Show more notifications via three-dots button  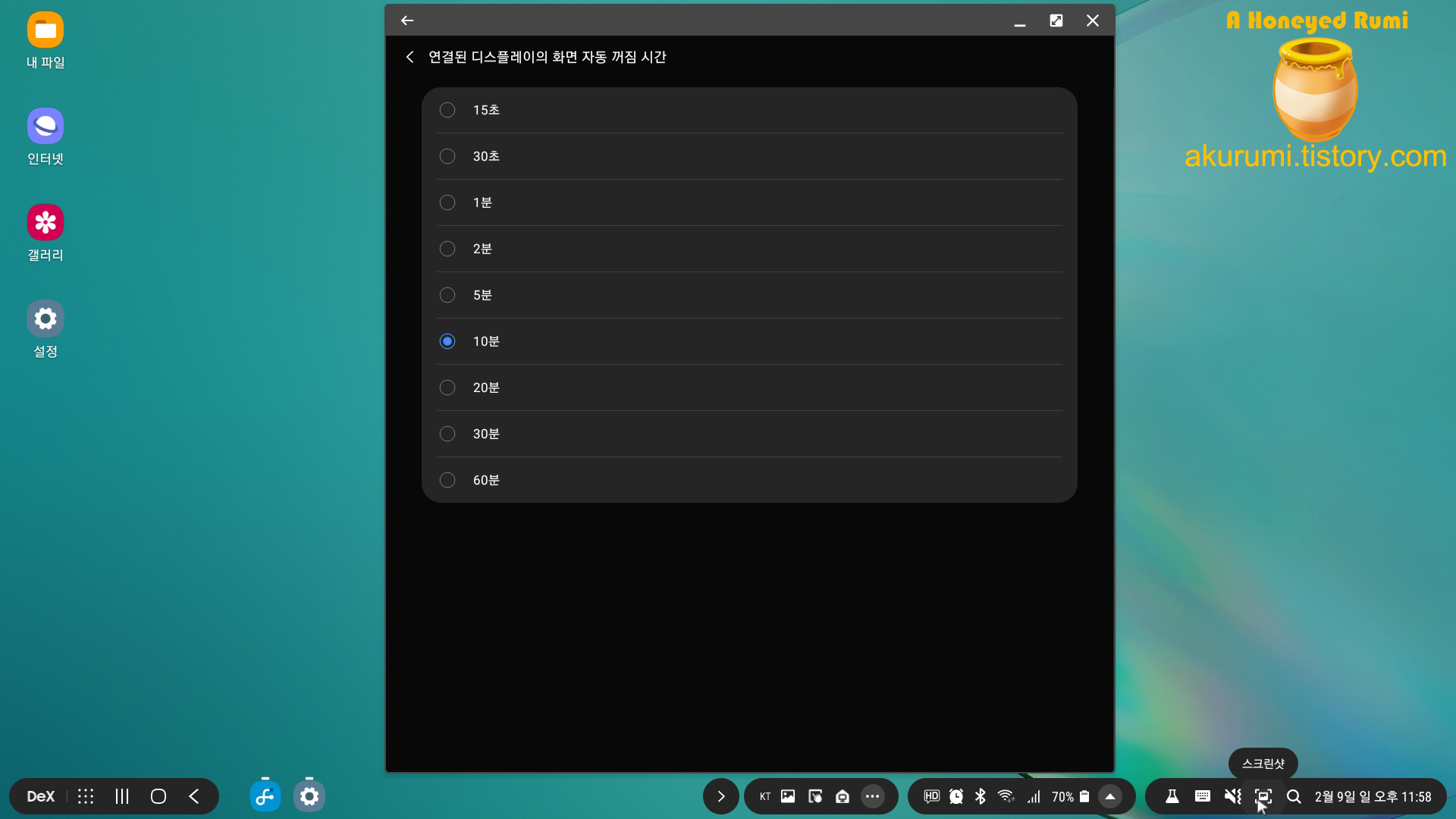click(x=872, y=796)
